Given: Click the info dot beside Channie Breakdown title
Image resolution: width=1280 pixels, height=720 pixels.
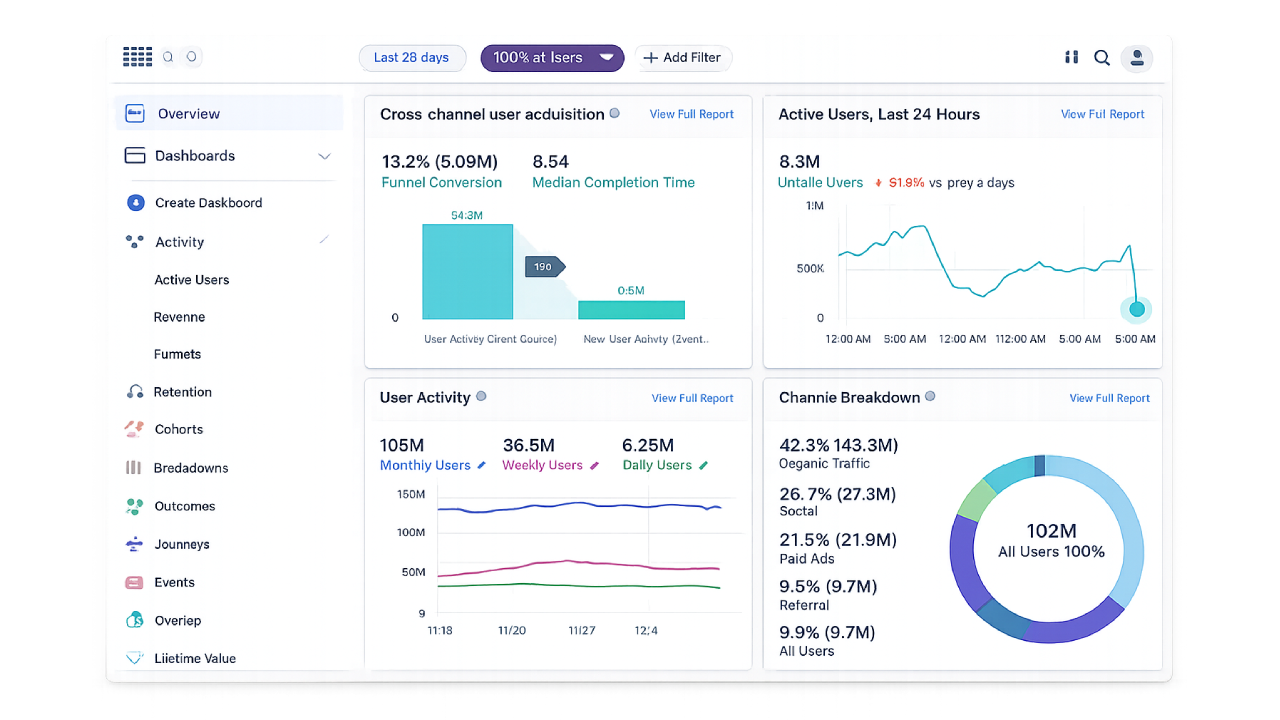Looking at the screenshot, I should tap(930, 397).
